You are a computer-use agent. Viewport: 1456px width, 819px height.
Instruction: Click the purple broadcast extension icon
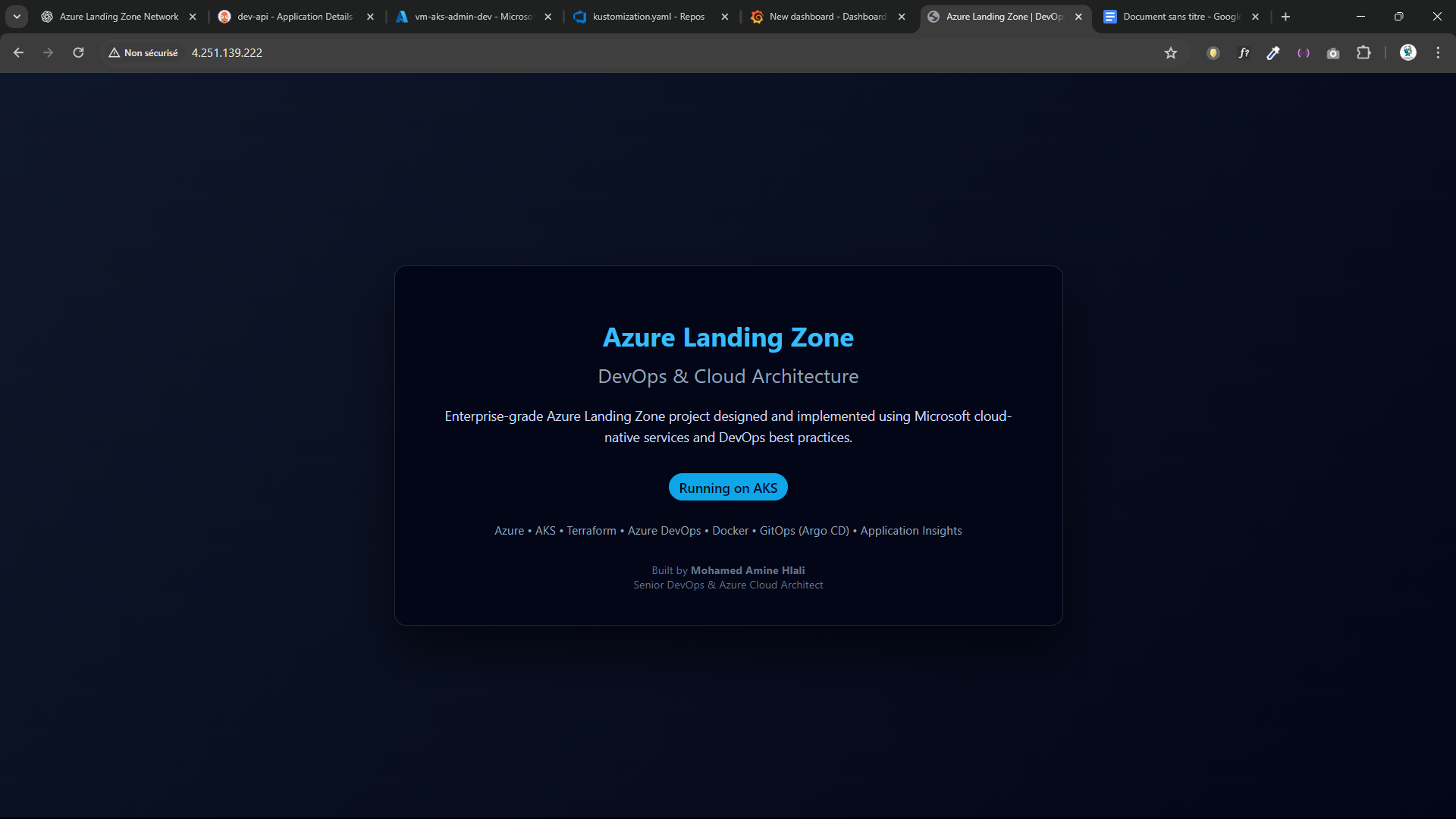1304,52
